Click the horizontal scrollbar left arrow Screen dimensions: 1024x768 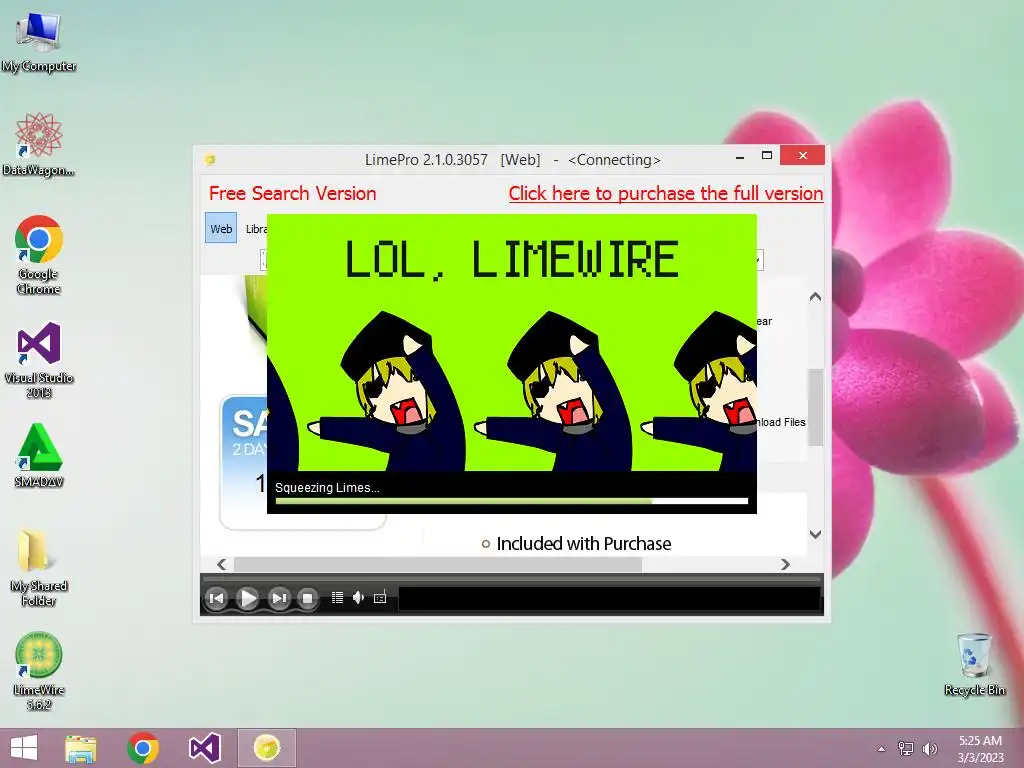click(x=221, y=564)
